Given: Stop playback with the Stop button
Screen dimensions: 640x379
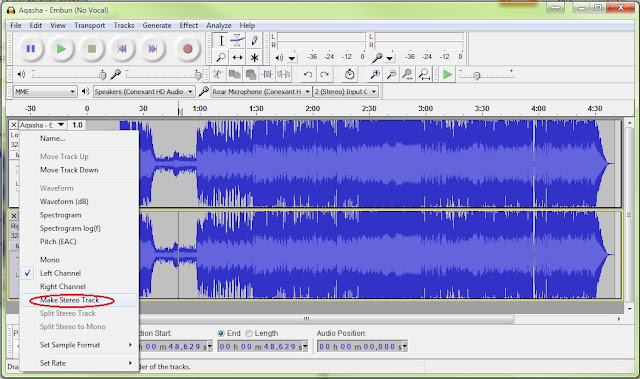Looking at the screenshot, I should click(92, 49).
